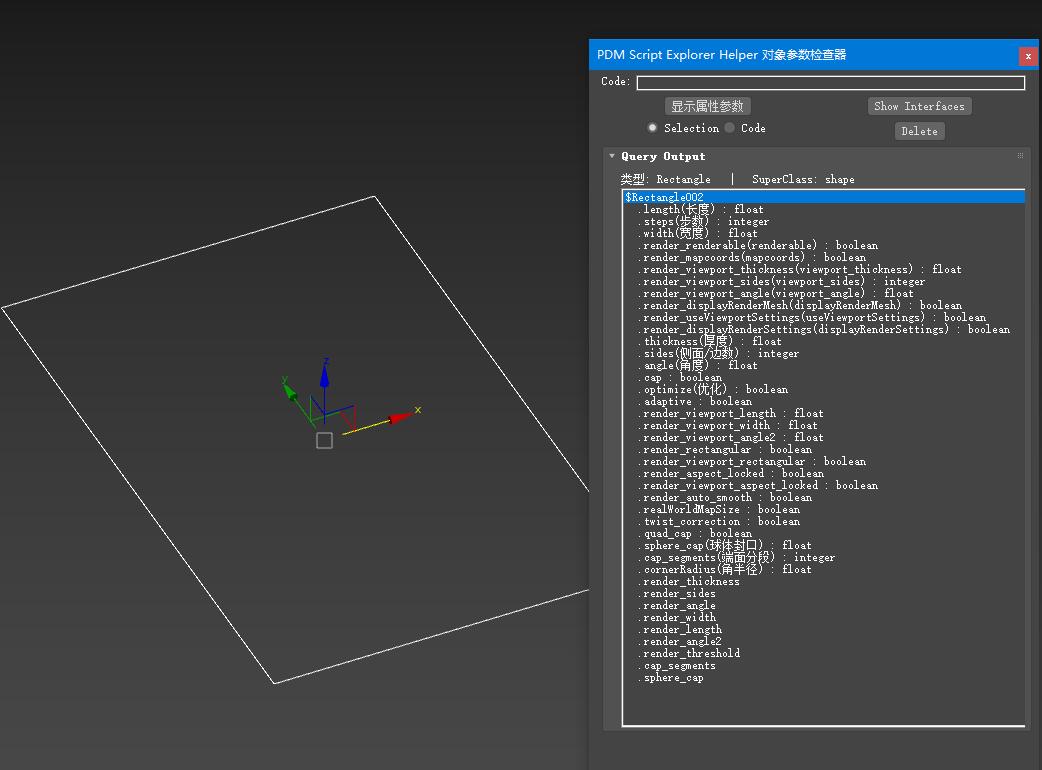This screenshot has width=1042, height=770.
Task: Select the .render_auto_smooth : boolean row
Action: click(x=823, y=497)
